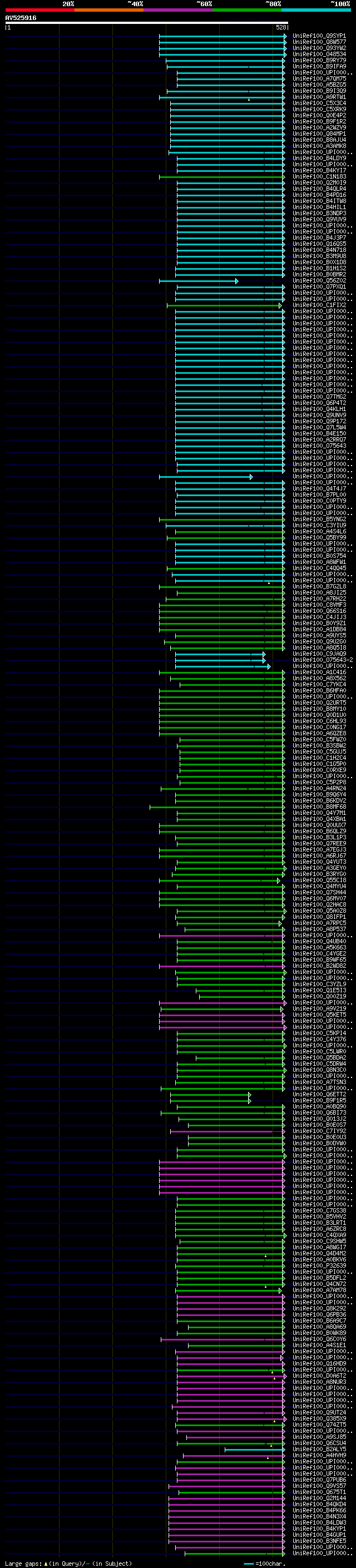
Task: Select label UniRef100_B8AJU4
Action: pyautogui.click(x=319, y=140)
